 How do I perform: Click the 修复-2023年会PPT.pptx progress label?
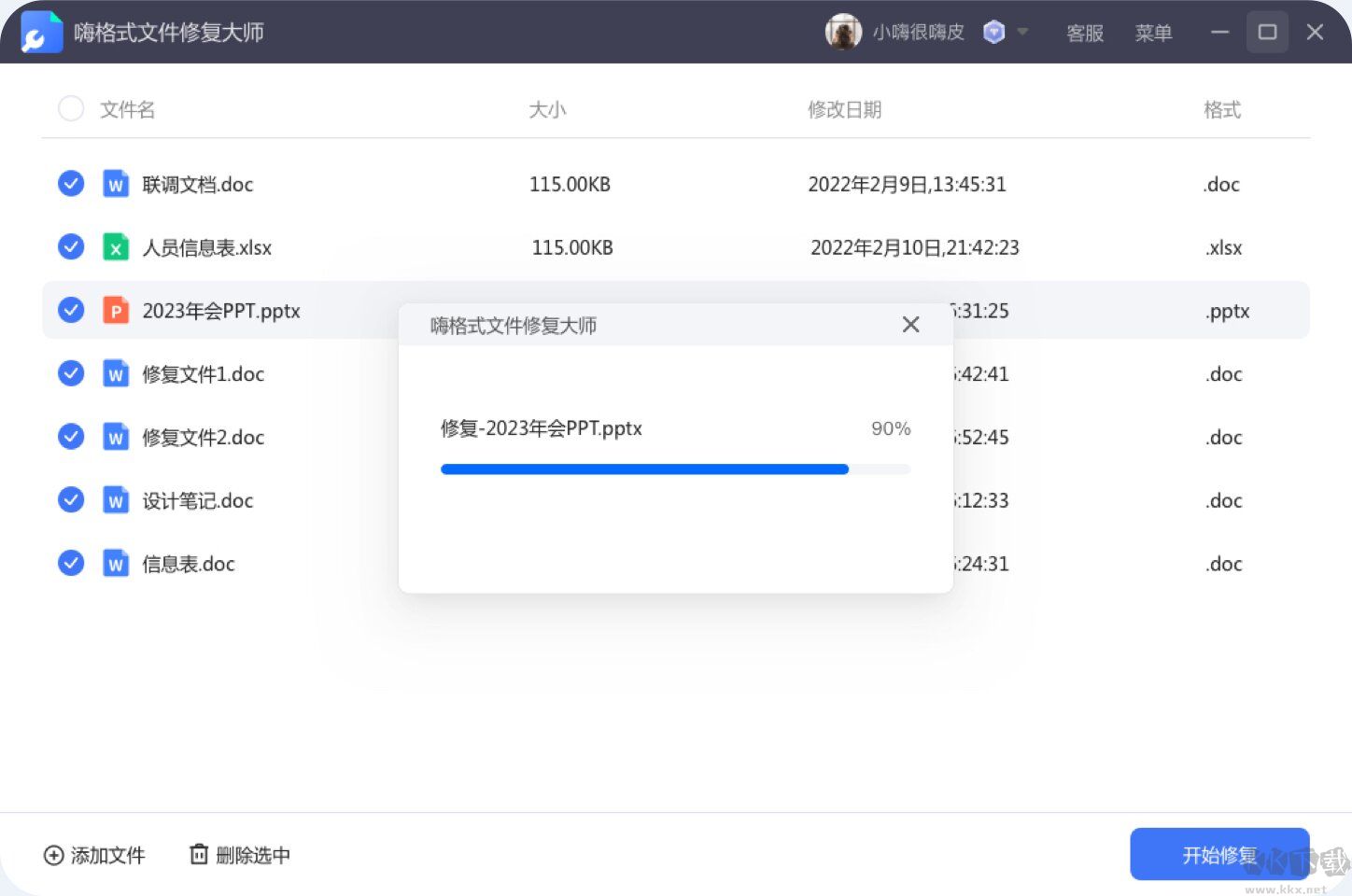[542, 428]
